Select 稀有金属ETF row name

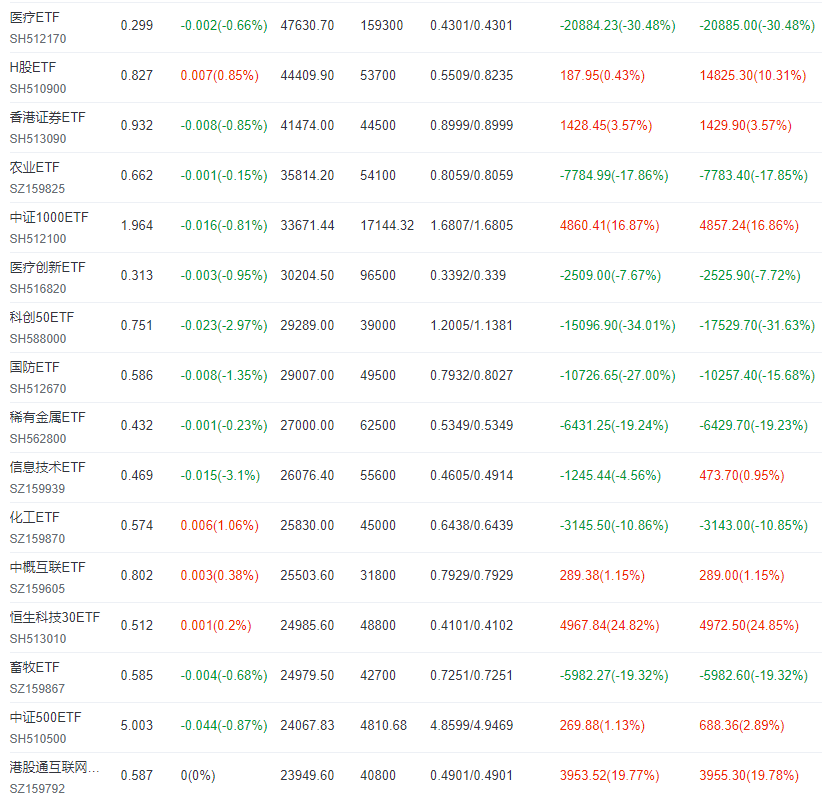47,417
